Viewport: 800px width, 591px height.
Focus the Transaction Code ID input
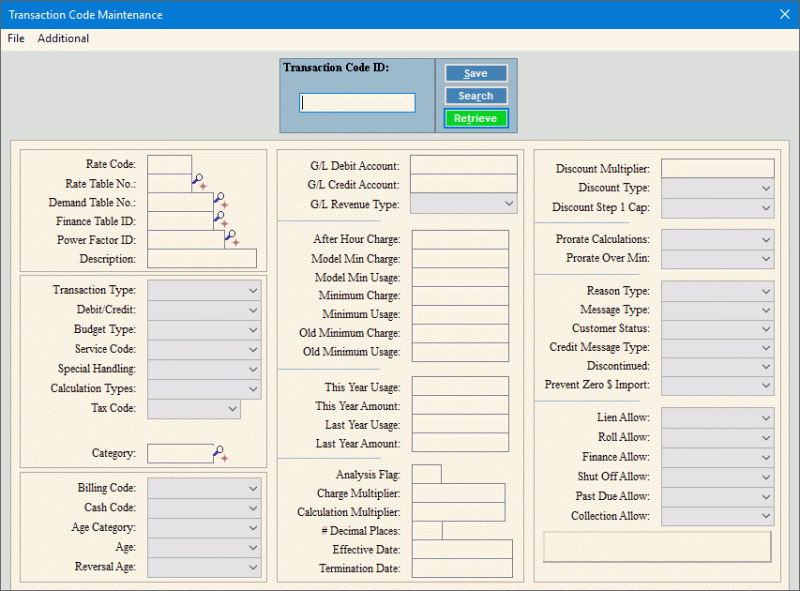(357, 103)
